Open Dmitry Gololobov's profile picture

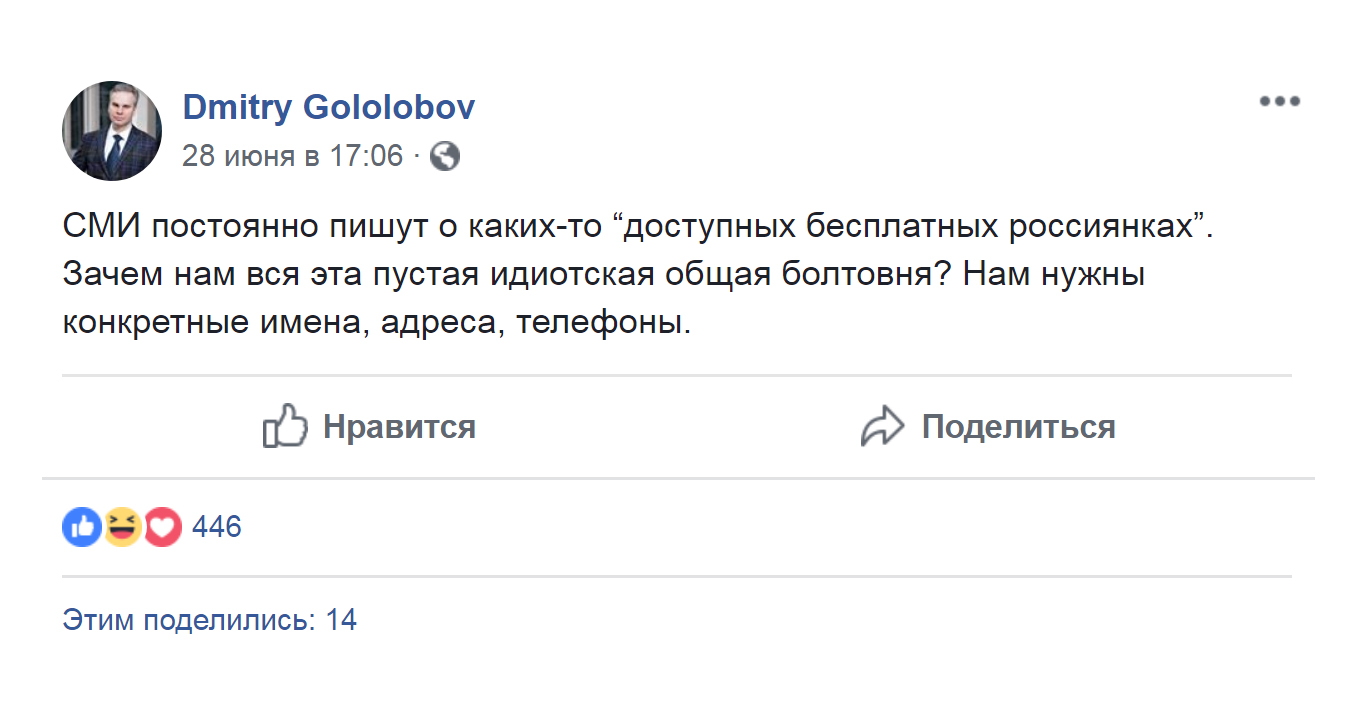point(112,131)
